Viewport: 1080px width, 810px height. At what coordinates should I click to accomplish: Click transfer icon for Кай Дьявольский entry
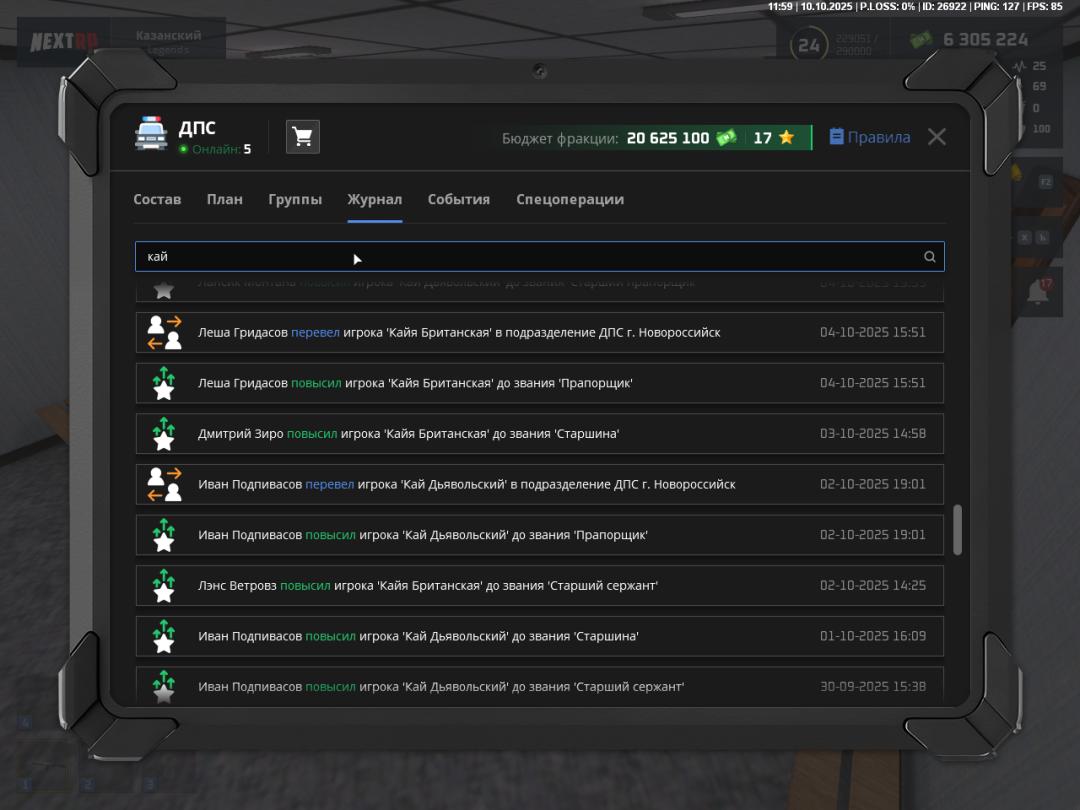click(x=164, y=484)
